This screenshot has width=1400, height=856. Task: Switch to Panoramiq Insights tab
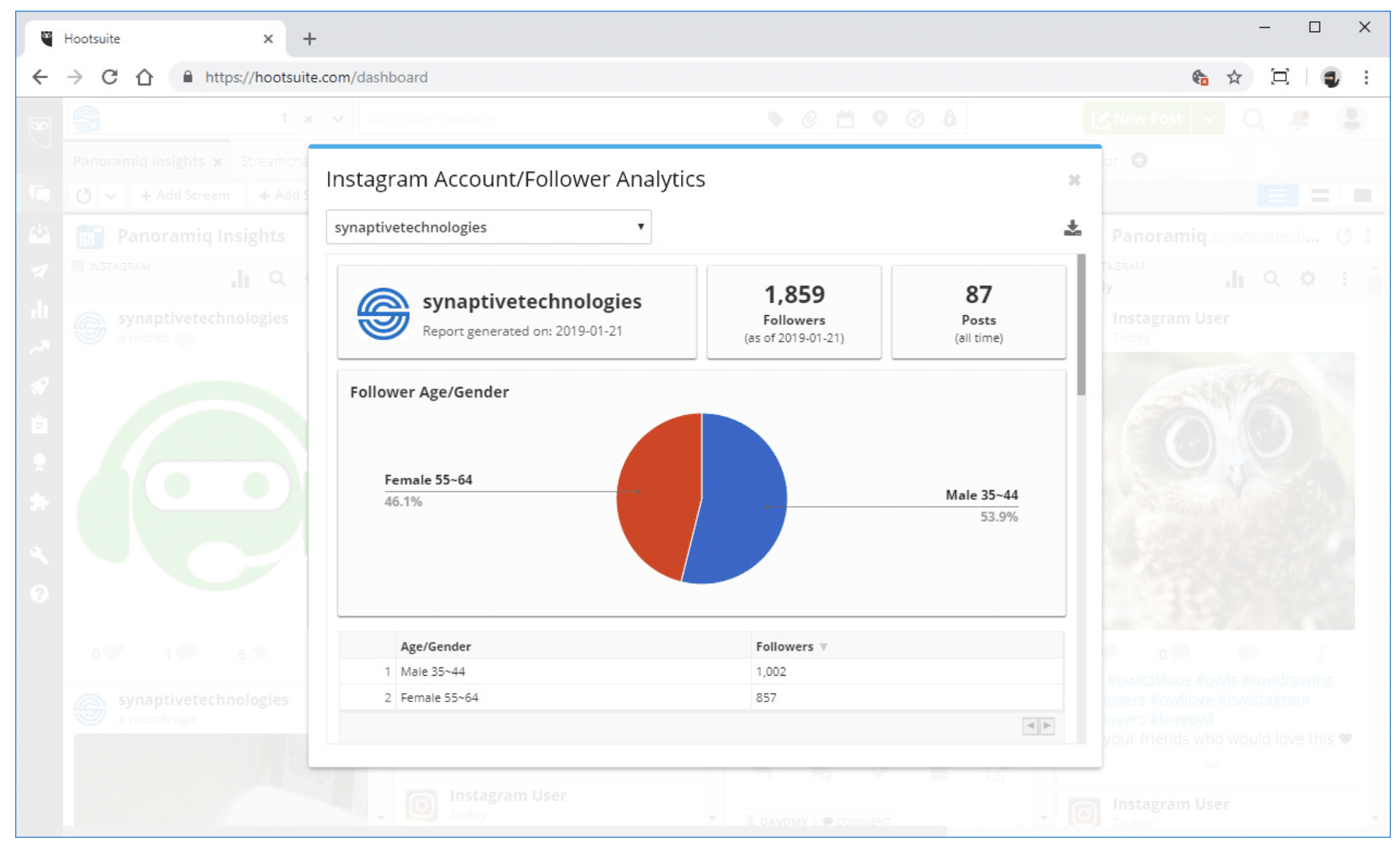[x=139, y=161]
